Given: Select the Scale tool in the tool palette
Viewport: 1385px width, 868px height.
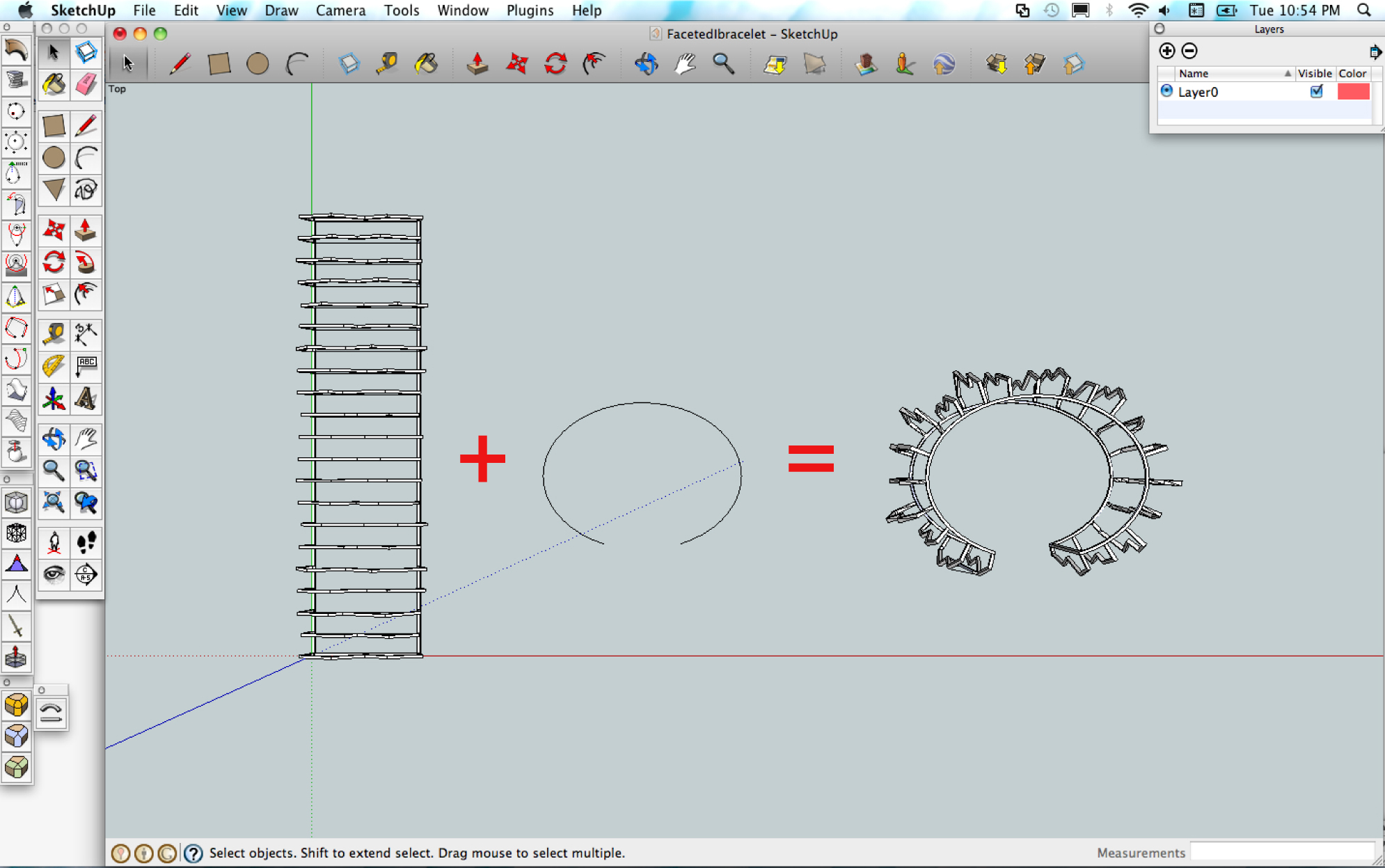Looking at the screenshot, I should tap(54, 294).
